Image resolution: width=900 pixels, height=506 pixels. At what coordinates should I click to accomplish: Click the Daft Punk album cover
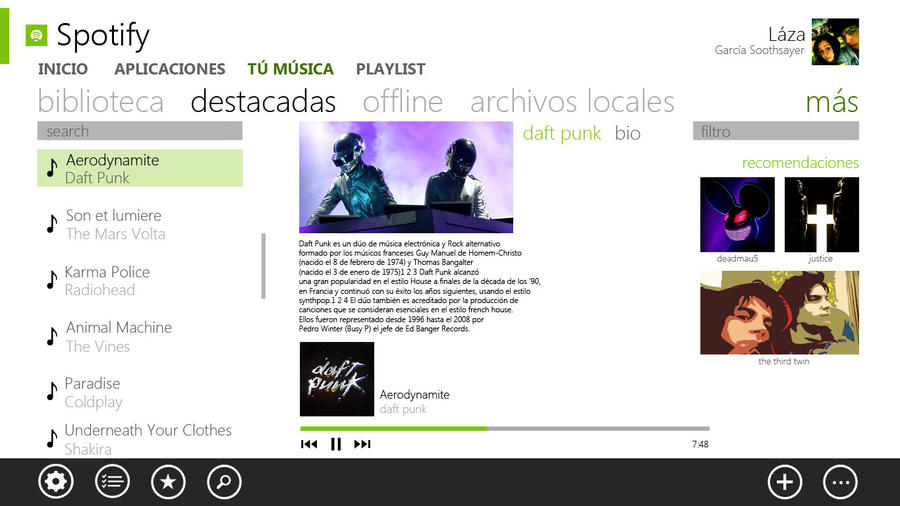tap(337, 379)
